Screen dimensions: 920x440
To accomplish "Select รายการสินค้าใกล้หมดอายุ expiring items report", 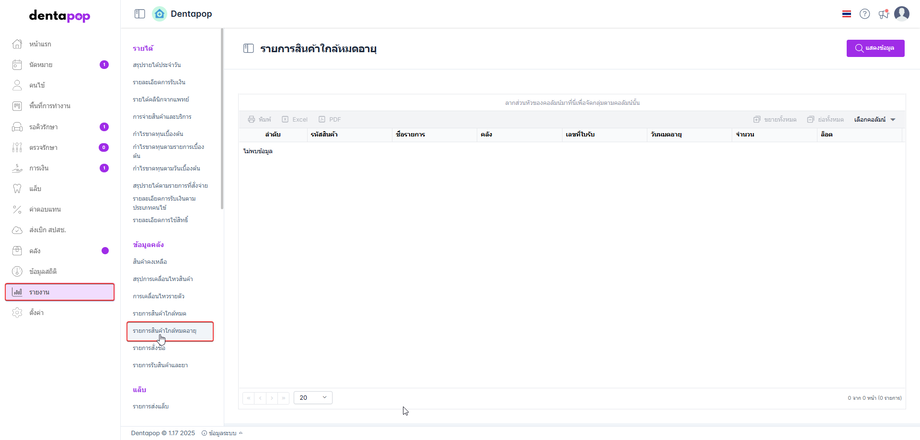I will click(x=170, y=331).
